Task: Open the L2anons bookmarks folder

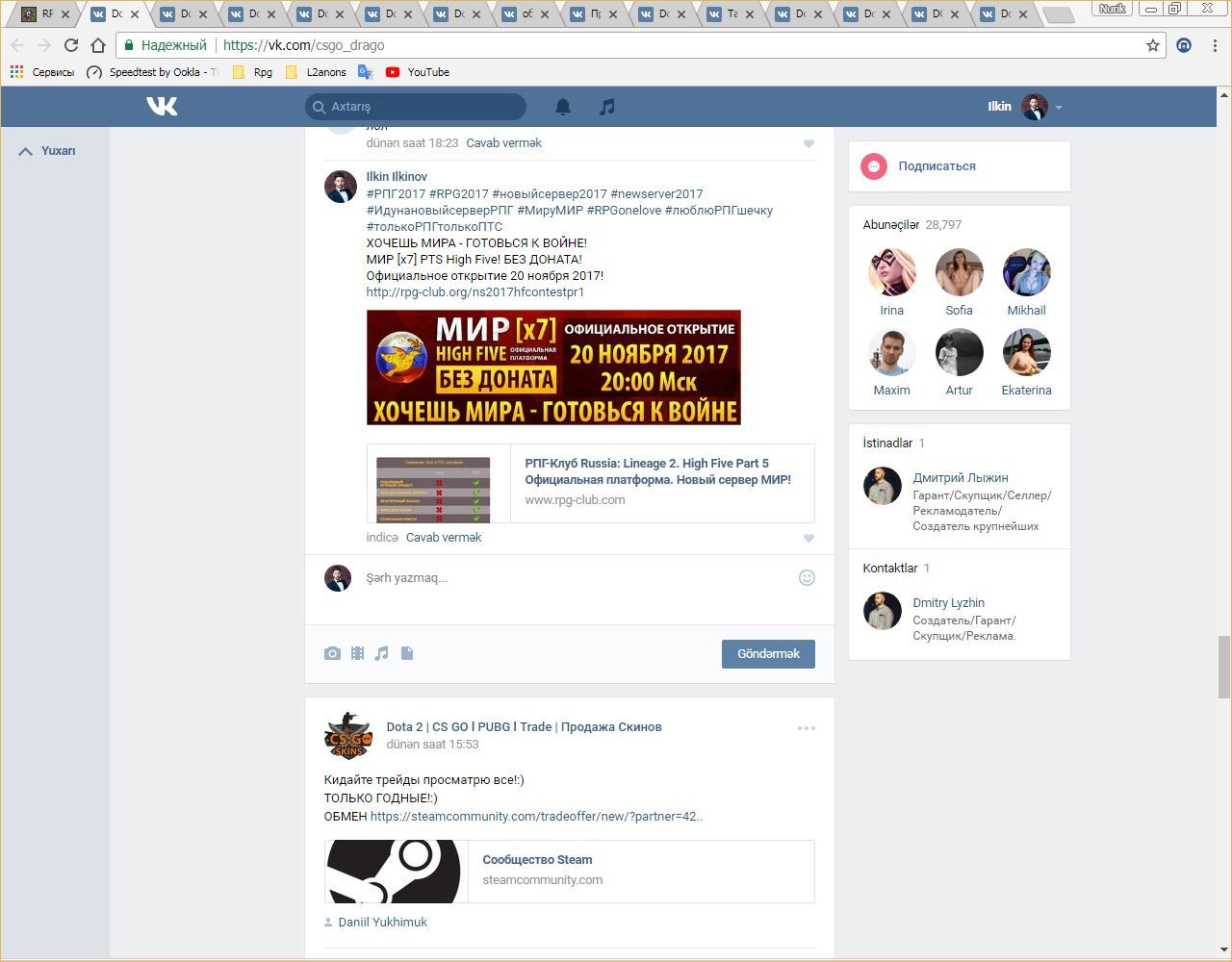Action: [x=316, y=72]
